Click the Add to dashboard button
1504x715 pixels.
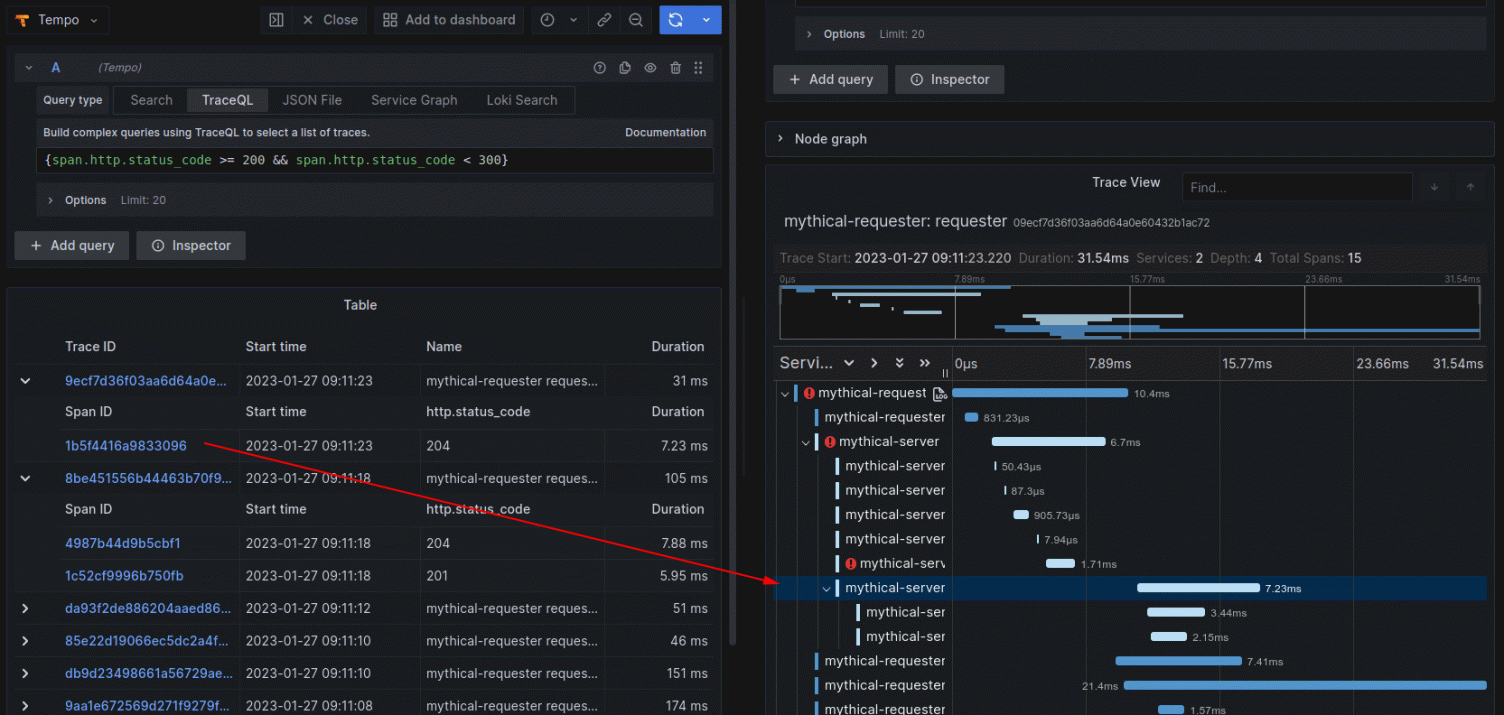tap(448, 20)
